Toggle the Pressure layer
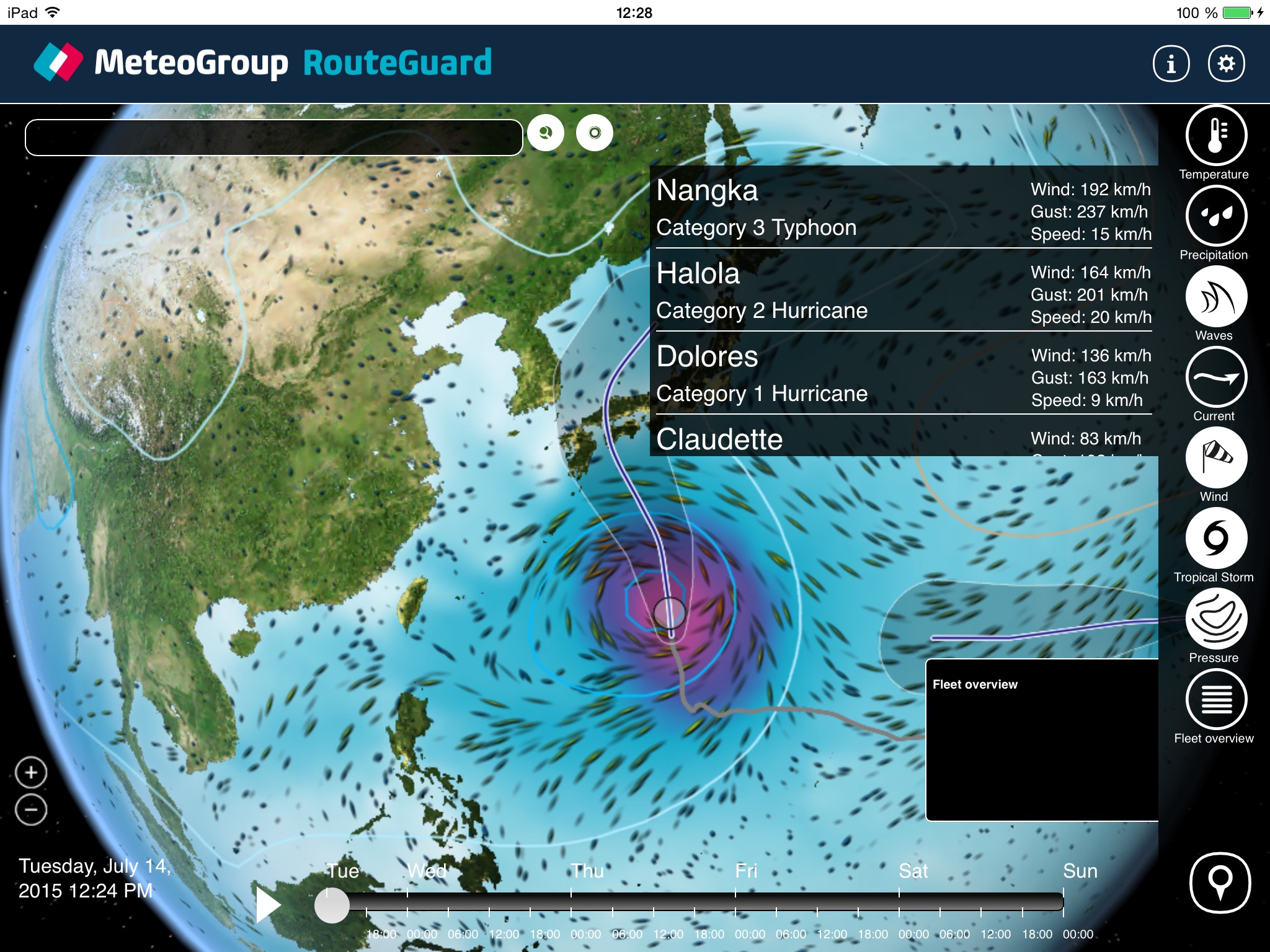 [x=1216, y=619]
